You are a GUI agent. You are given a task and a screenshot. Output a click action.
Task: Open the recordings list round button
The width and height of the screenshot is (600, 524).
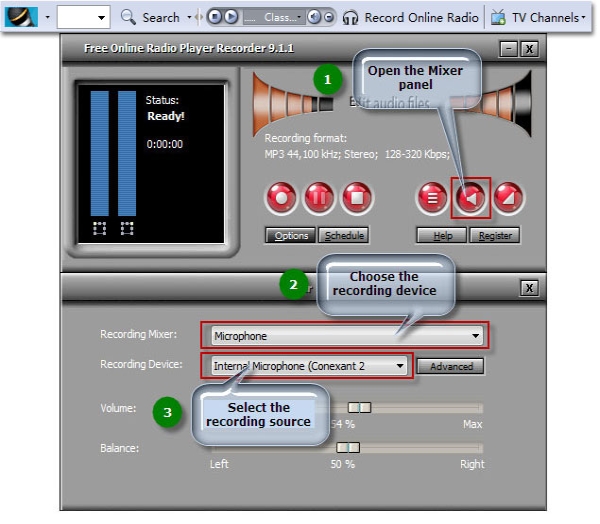tap(432, 198)
